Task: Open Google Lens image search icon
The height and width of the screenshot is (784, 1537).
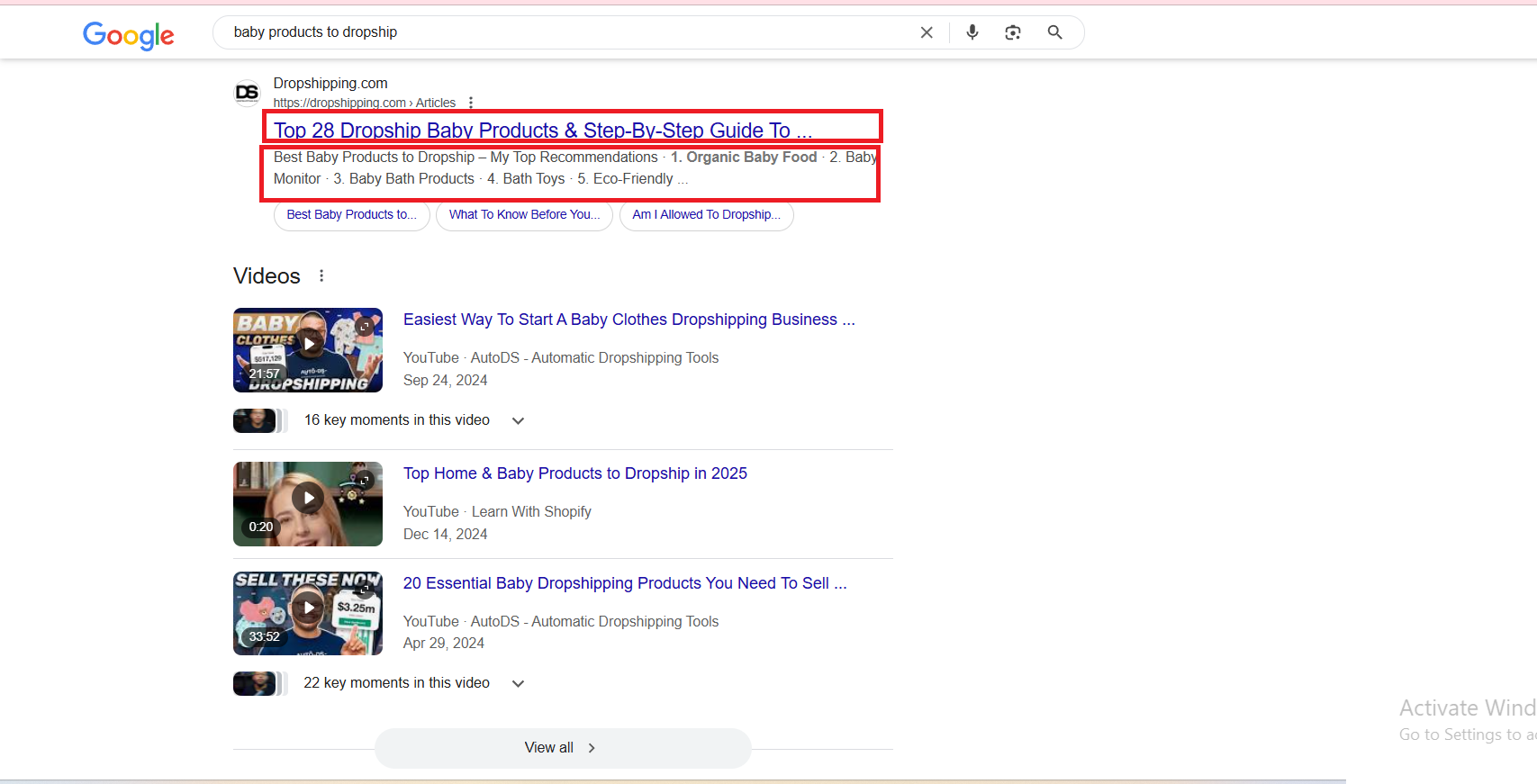Action: click(x=1013, y=32)
